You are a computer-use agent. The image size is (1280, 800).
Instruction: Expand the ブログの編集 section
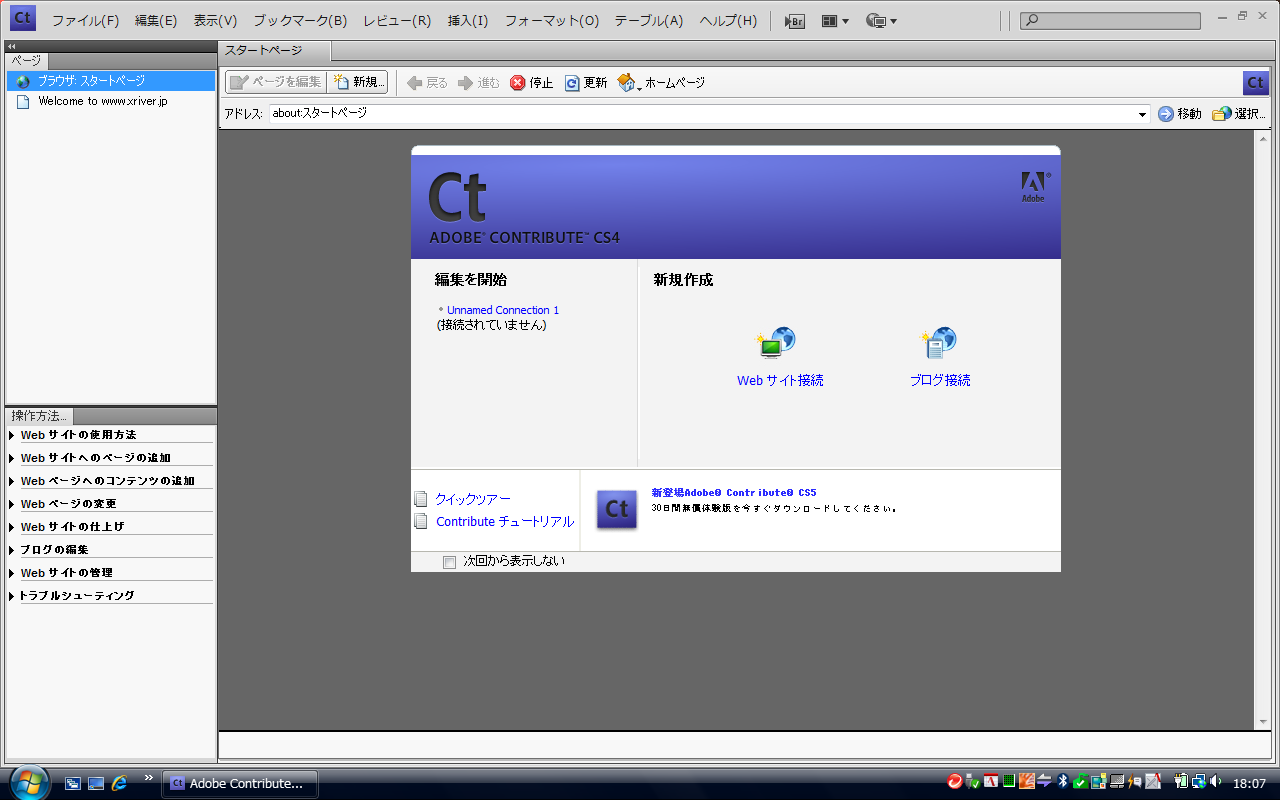(x=12, y=550)
